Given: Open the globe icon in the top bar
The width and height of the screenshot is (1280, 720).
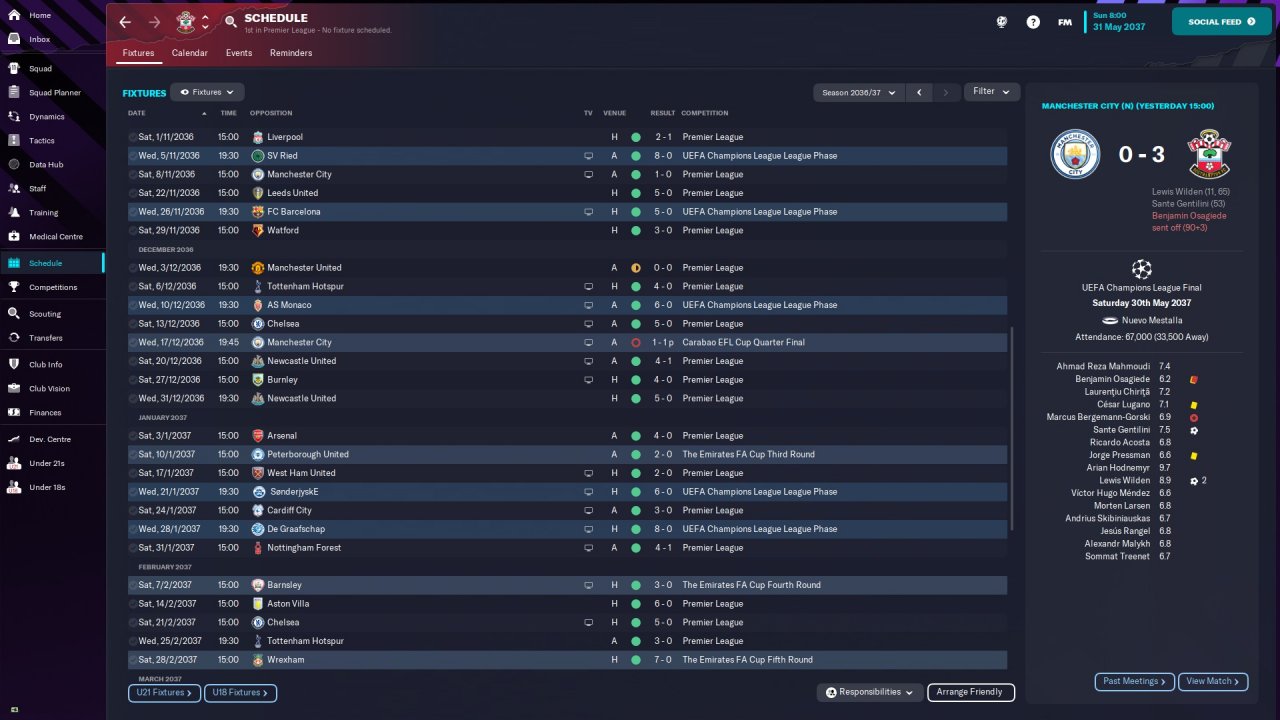Looking at the screenshot, I should click(x=1001, y=22).
